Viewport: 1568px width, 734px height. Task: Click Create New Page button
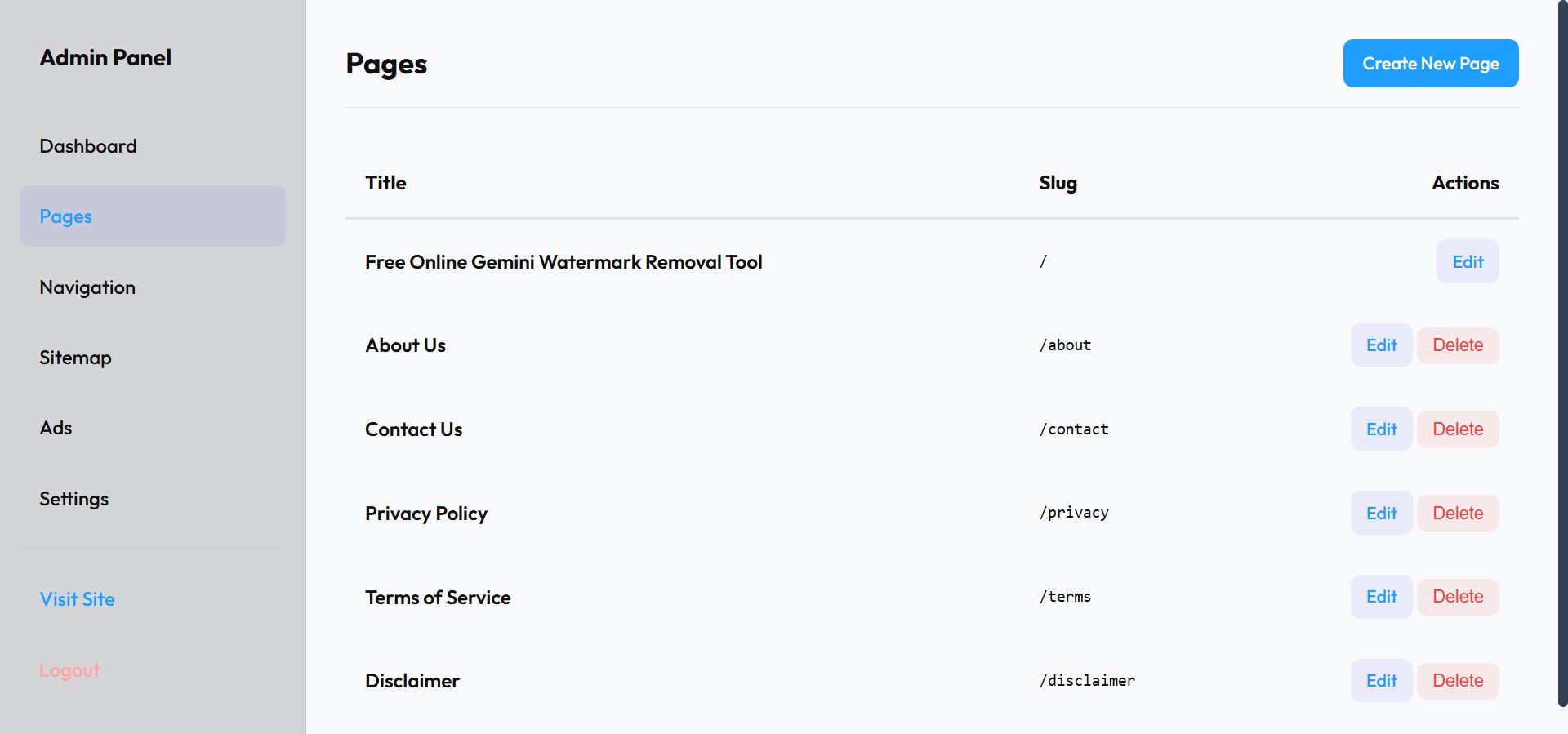(1430, 64)
